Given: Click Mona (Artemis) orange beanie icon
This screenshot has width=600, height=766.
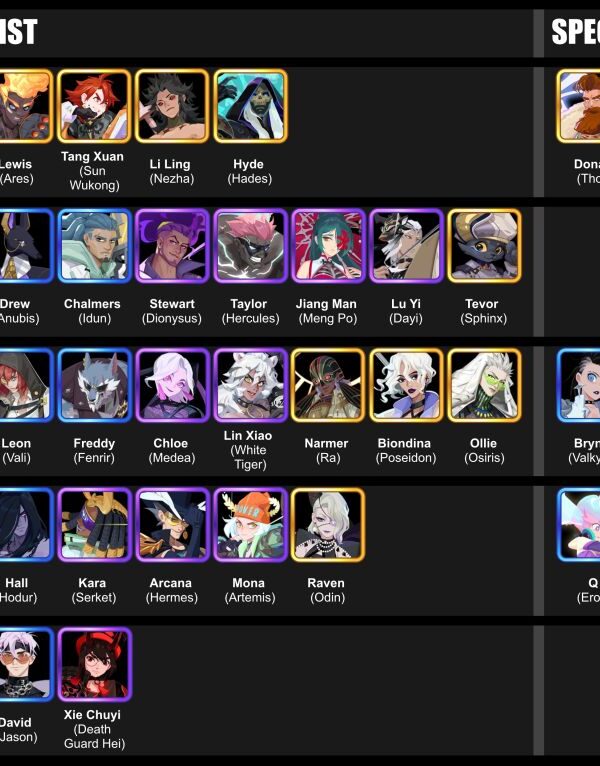Looking at the screenshot, I should pyautogui.click(x=250, y=525).
